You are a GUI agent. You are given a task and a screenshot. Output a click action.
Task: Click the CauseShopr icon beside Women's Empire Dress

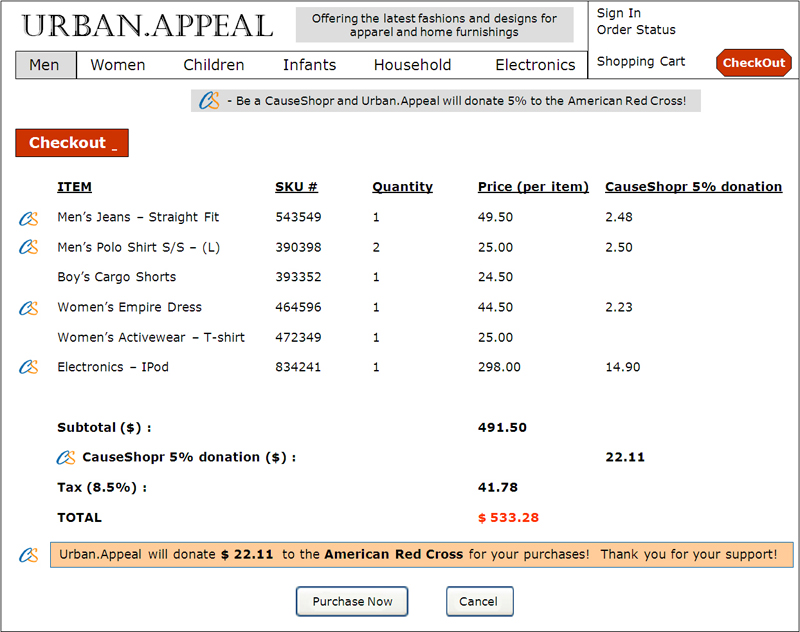[29, 308]
